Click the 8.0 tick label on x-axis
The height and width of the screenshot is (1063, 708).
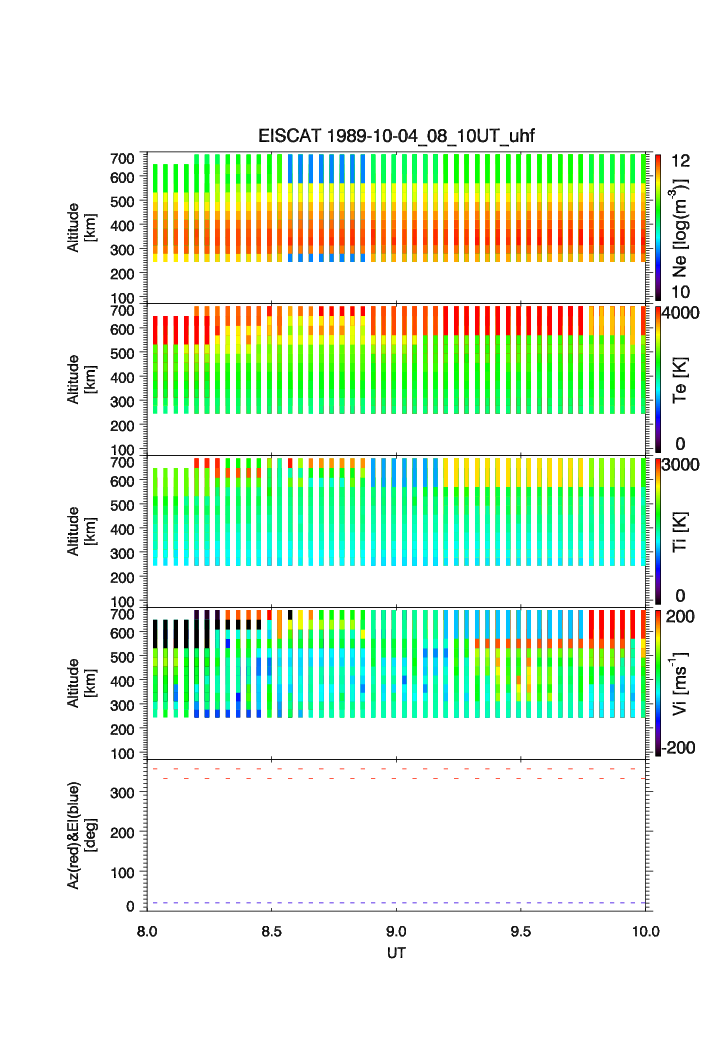pos(147,930)
